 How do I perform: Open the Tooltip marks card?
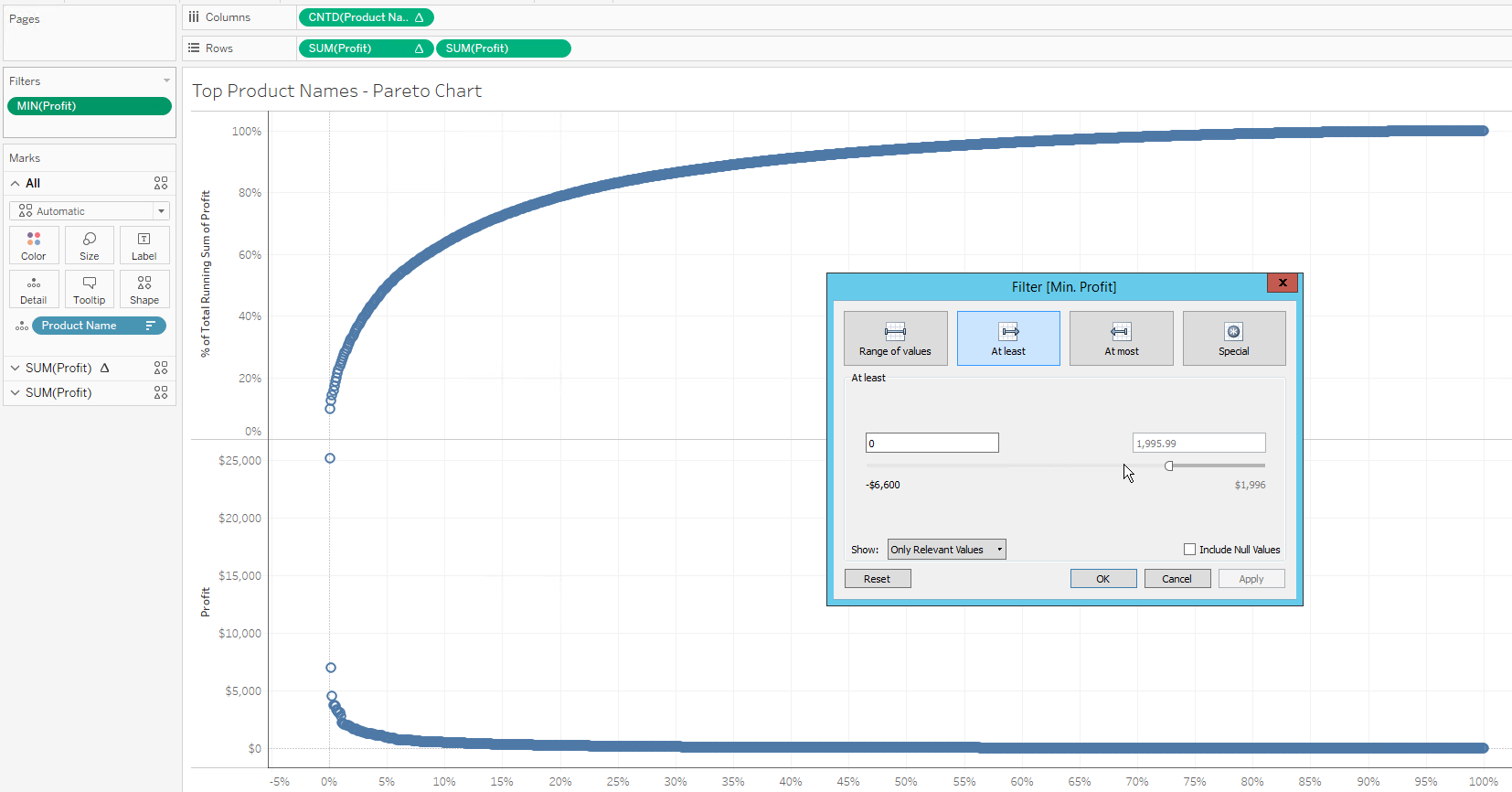(x=90, y=289)
